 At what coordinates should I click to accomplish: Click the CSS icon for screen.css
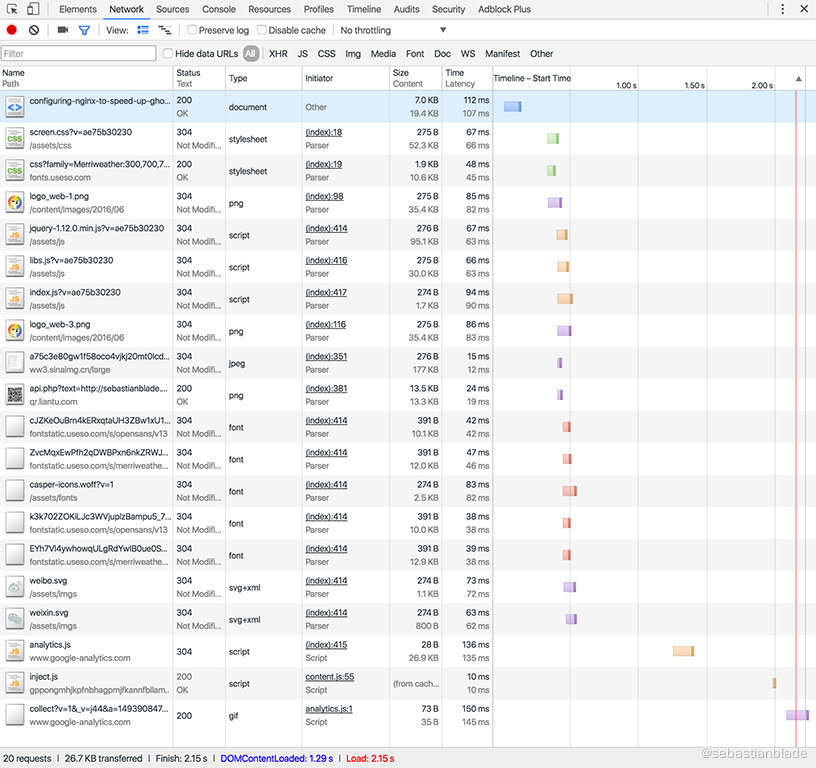pyautogui.click(x=15, y=139)
